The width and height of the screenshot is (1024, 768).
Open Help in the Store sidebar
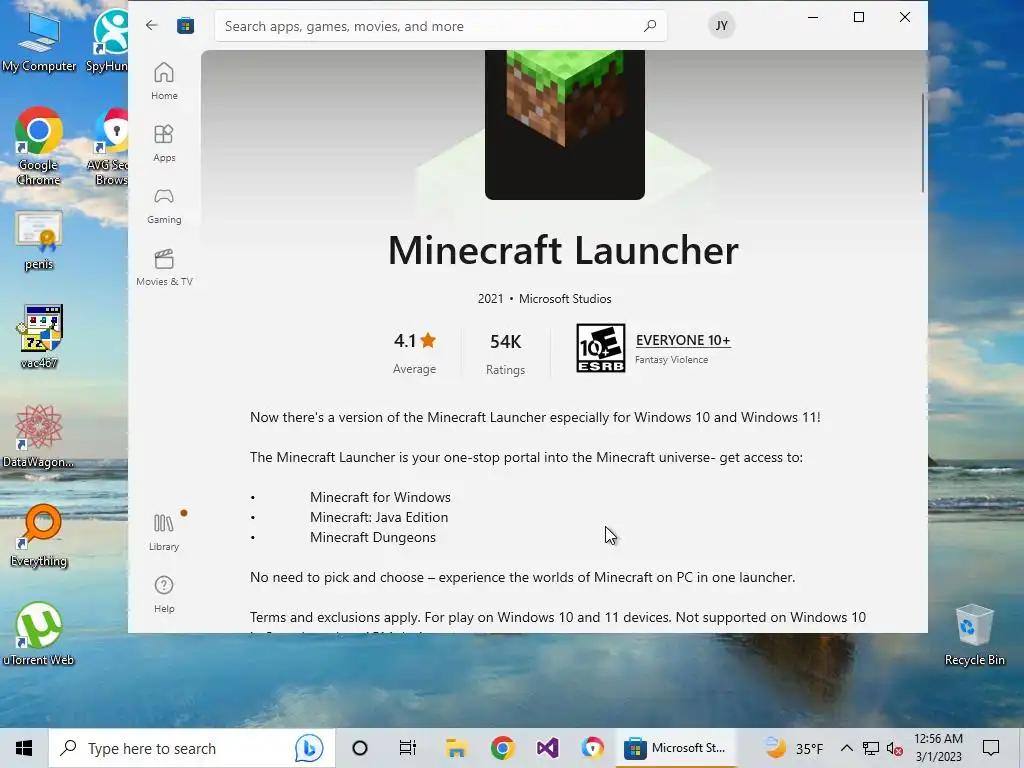pyautogui.click(x=164, y=594)
